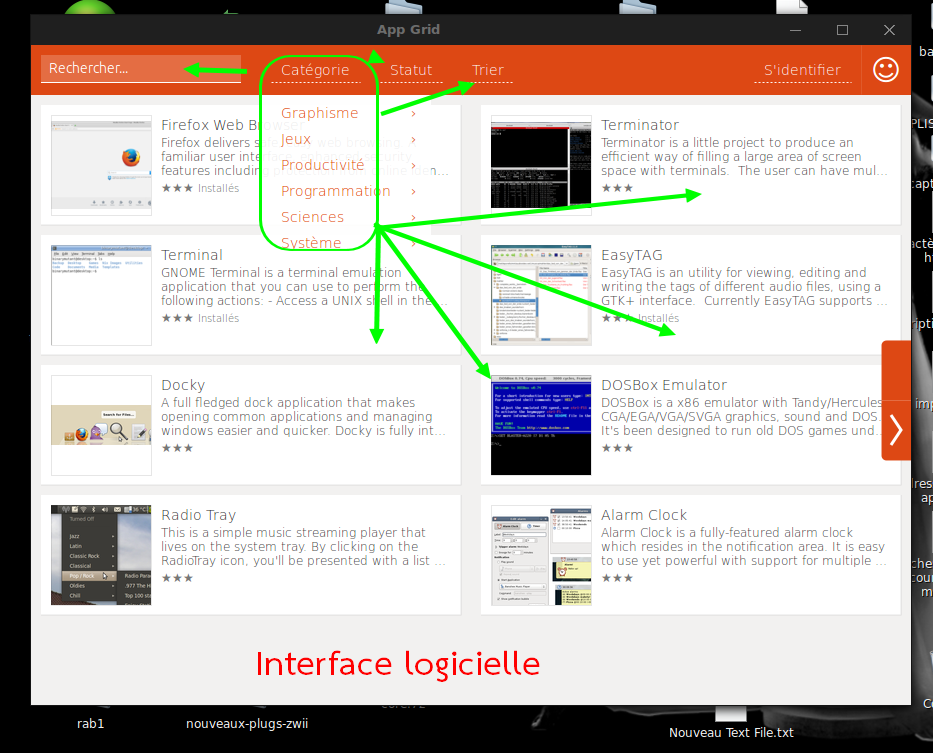Click the smiley face icon in header

(x=885, y=70)
